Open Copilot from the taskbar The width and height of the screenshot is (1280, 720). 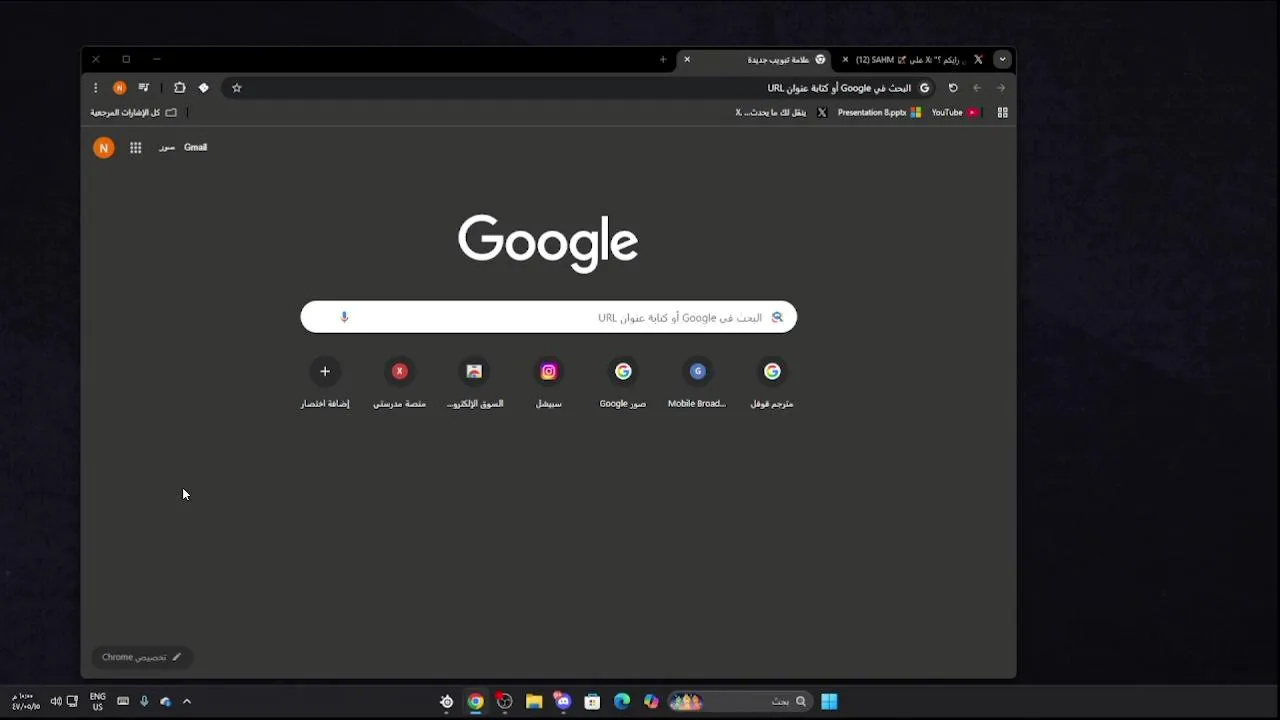point(651,702)
